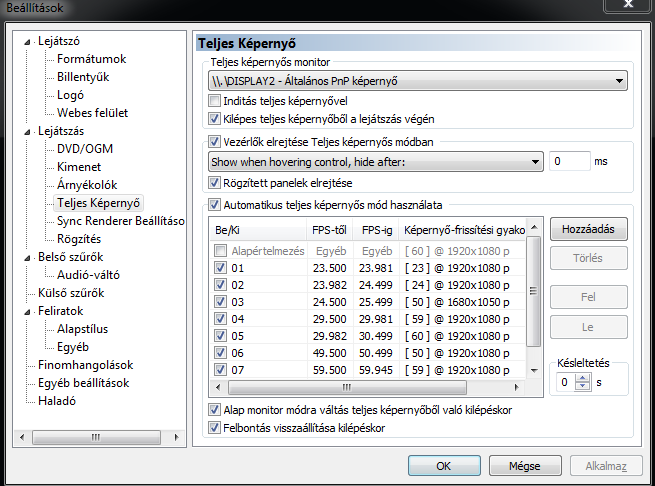Screen dimensions: 655x486
Task: Uncheck row 03 in the mode list
Action: (220, 302)
